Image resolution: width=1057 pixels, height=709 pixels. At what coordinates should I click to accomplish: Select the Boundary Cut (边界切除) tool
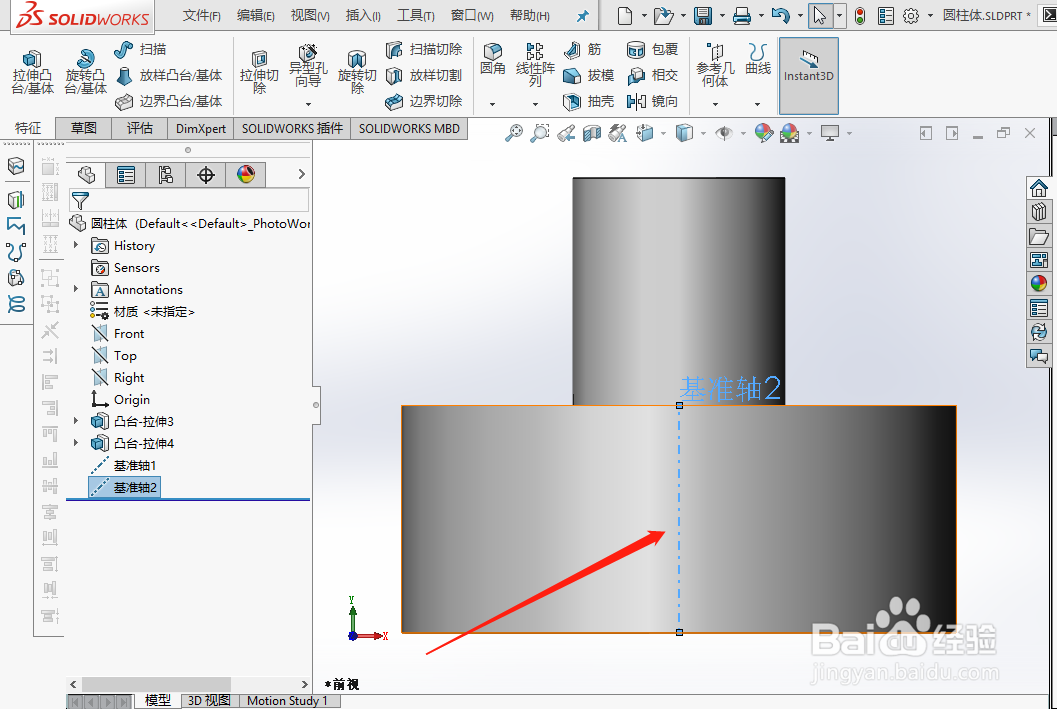point(424,102)
